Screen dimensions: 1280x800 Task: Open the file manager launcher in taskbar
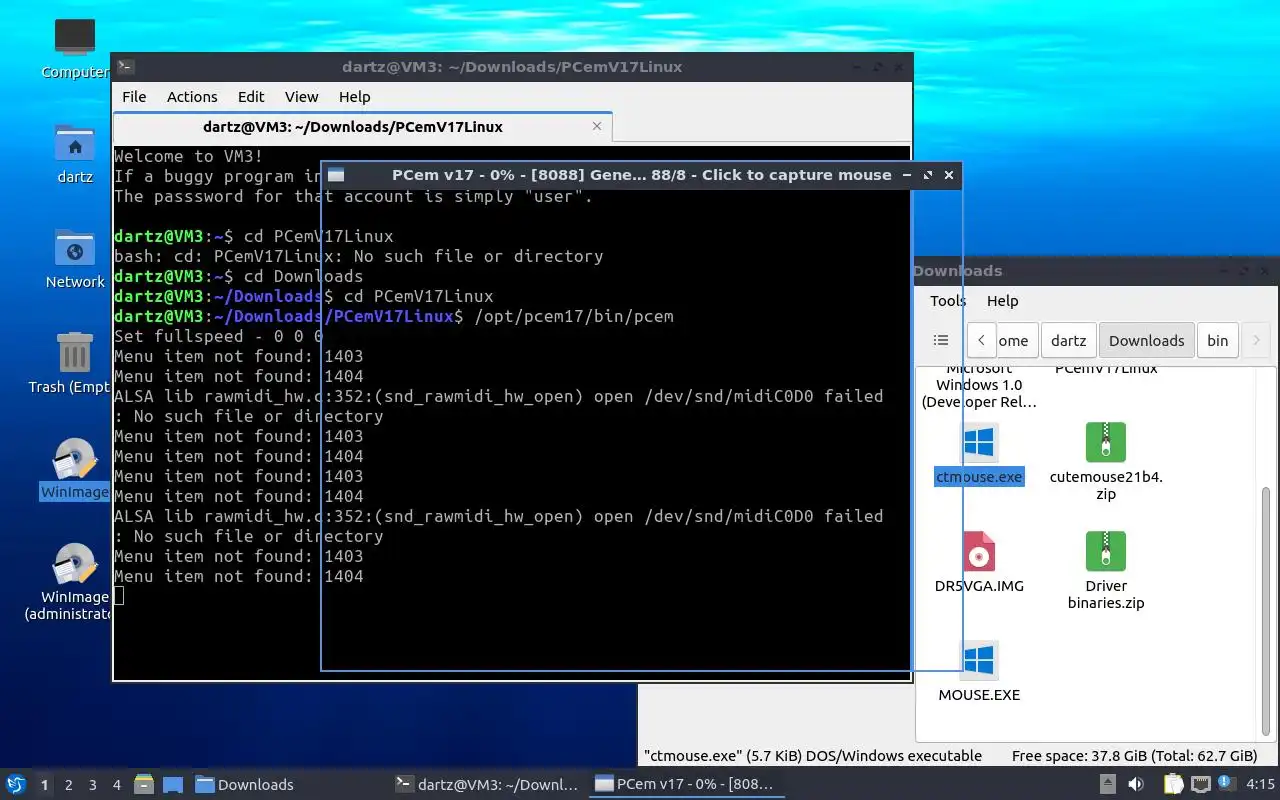143,784
